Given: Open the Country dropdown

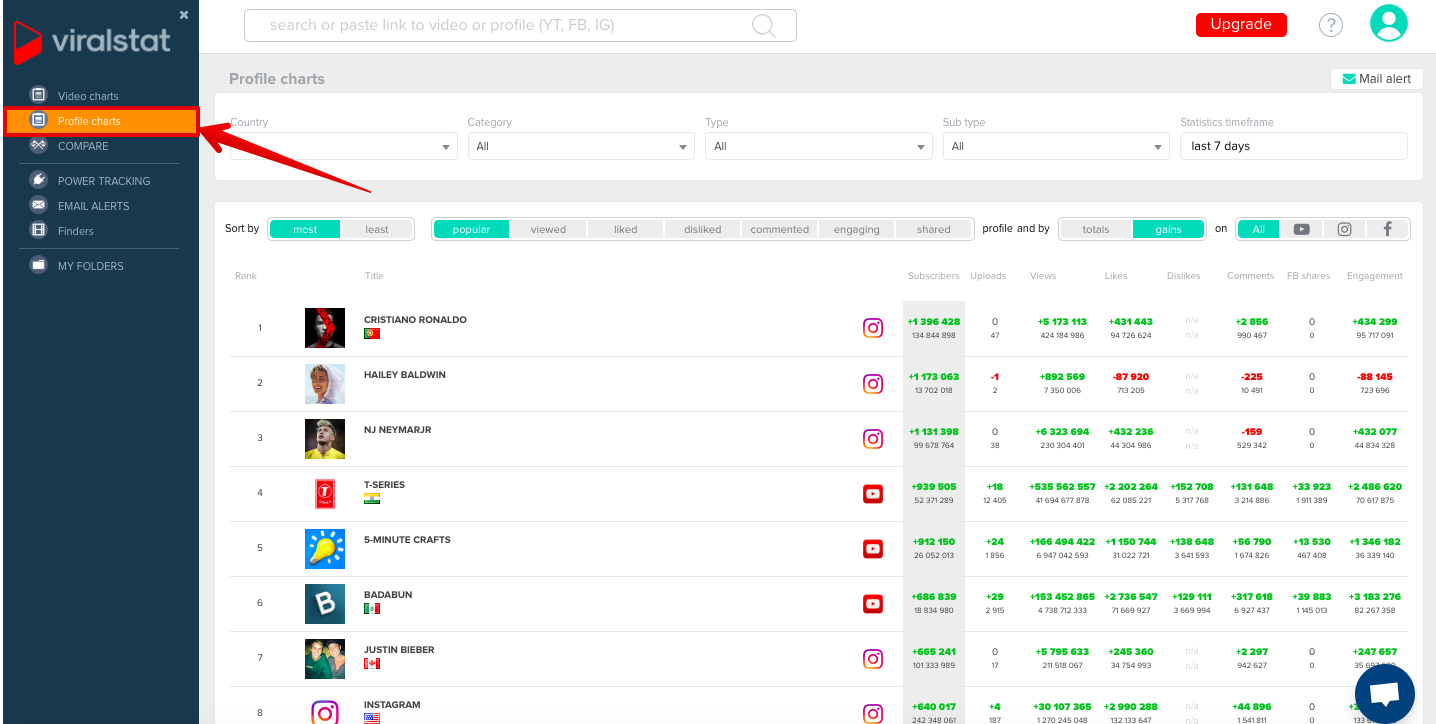Looking at the screenshot, I should point(344,146).
